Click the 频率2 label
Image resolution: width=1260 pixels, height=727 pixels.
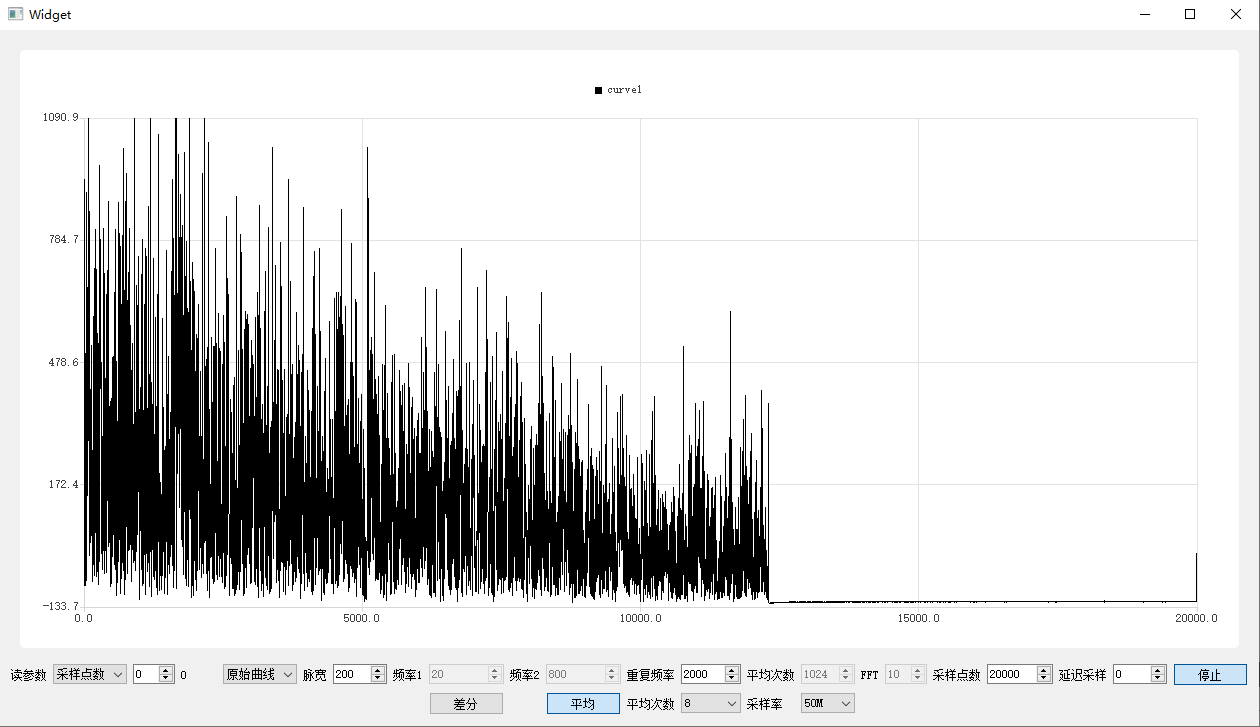coord(524,675)
